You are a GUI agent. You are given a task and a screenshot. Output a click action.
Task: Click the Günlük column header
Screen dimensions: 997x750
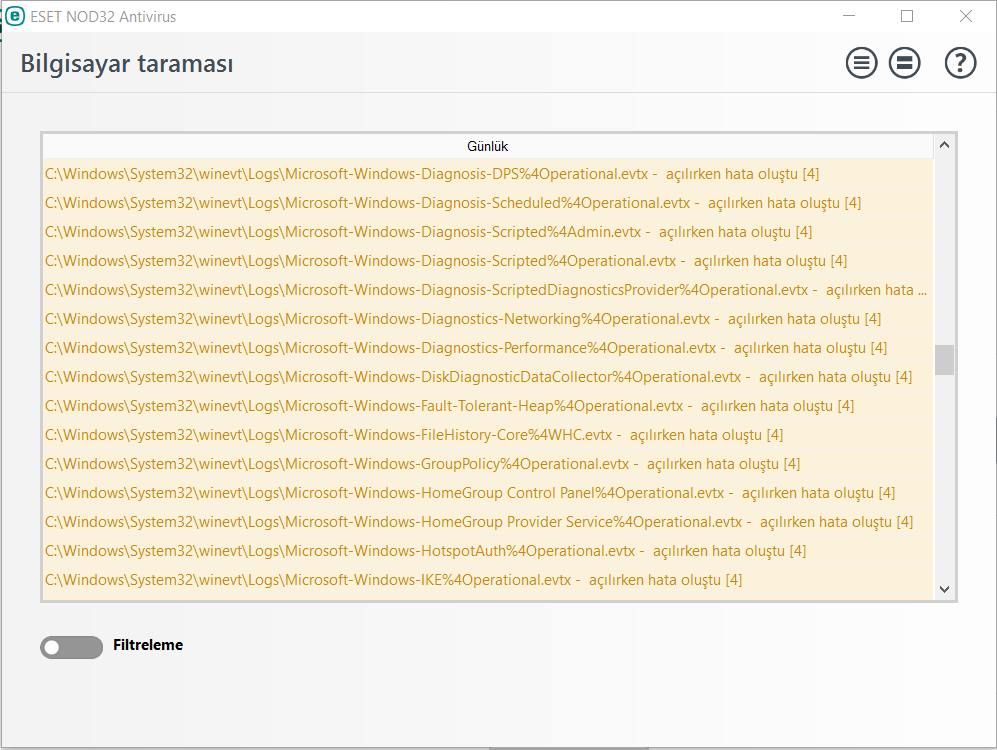click(x=487, y=146)
